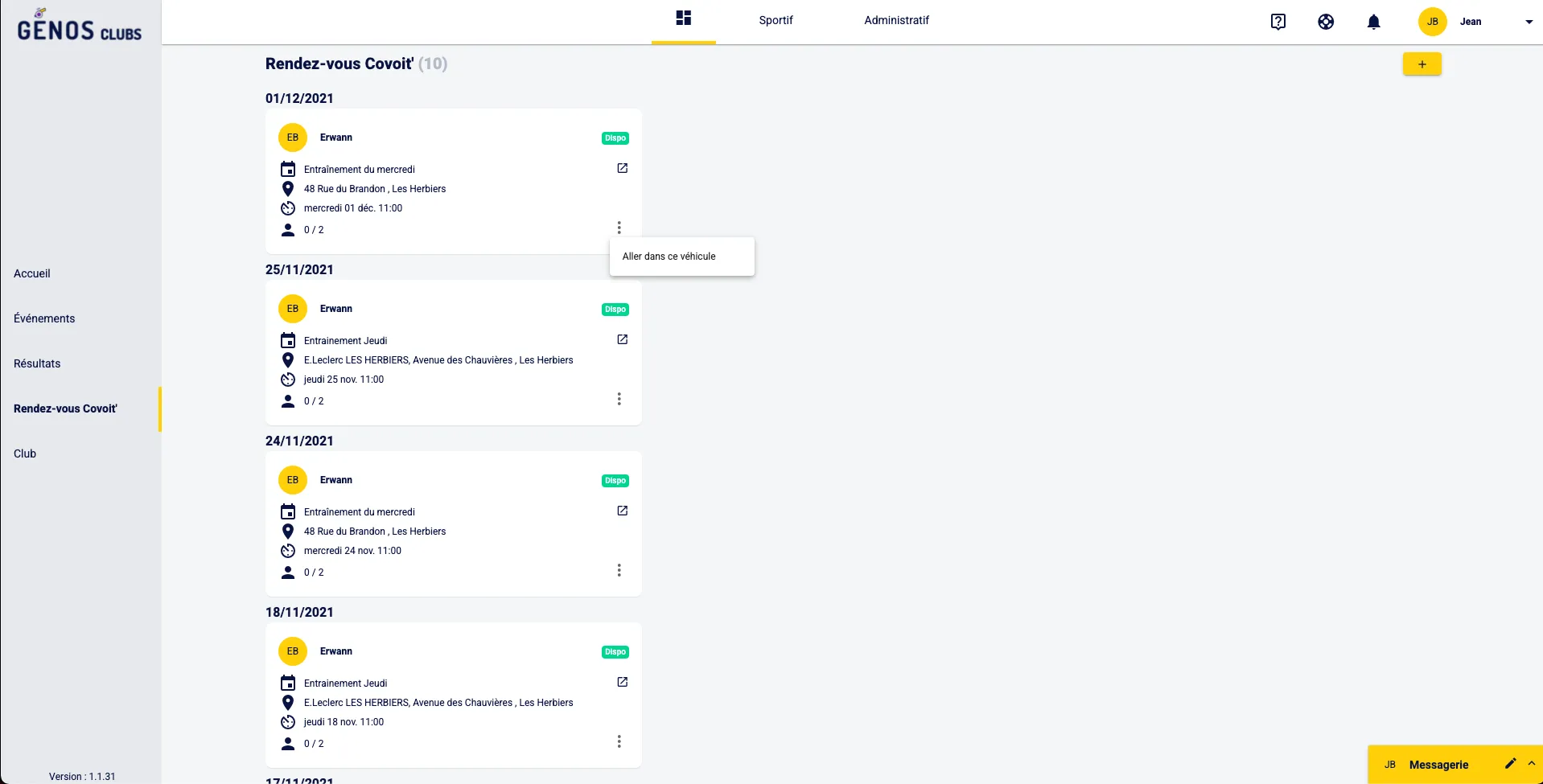
Task: Expand the Messagerie panel chevron
Action: 1531,764
